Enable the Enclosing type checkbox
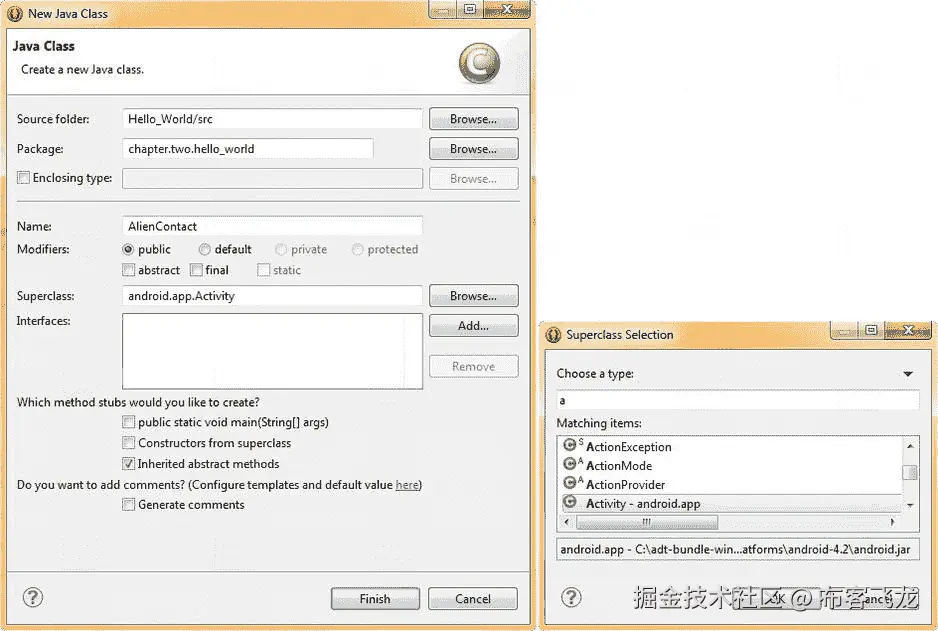Viewport: 938px width, 631px height. [23, 178]
